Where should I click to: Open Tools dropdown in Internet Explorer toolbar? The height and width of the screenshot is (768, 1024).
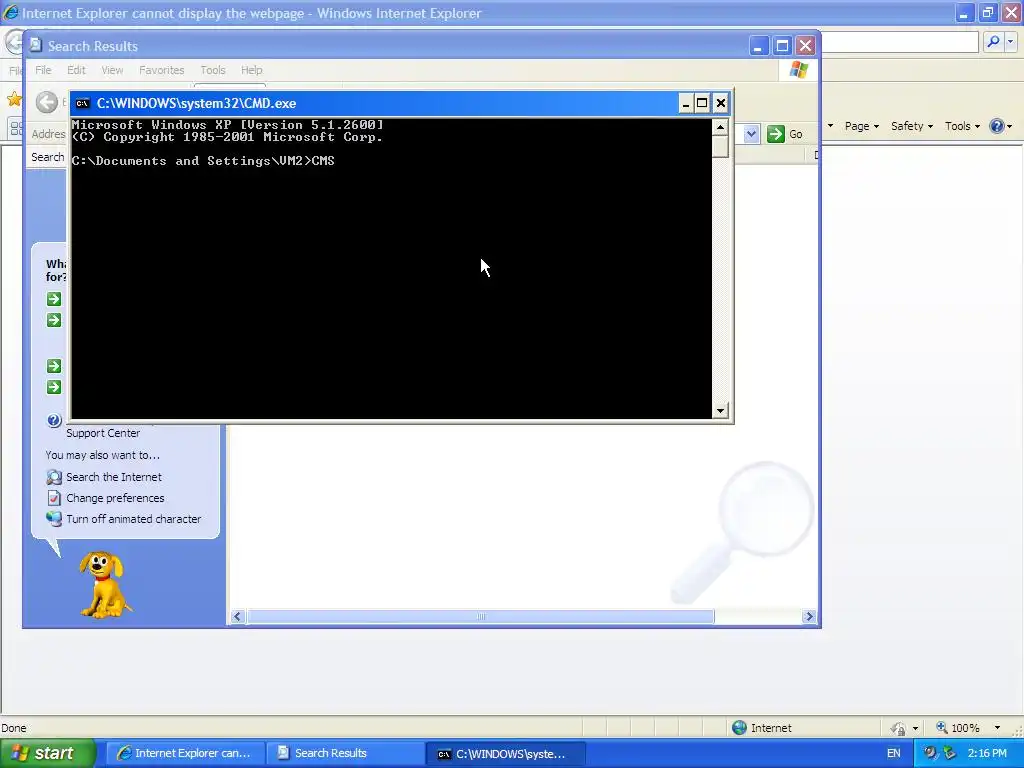962,126
